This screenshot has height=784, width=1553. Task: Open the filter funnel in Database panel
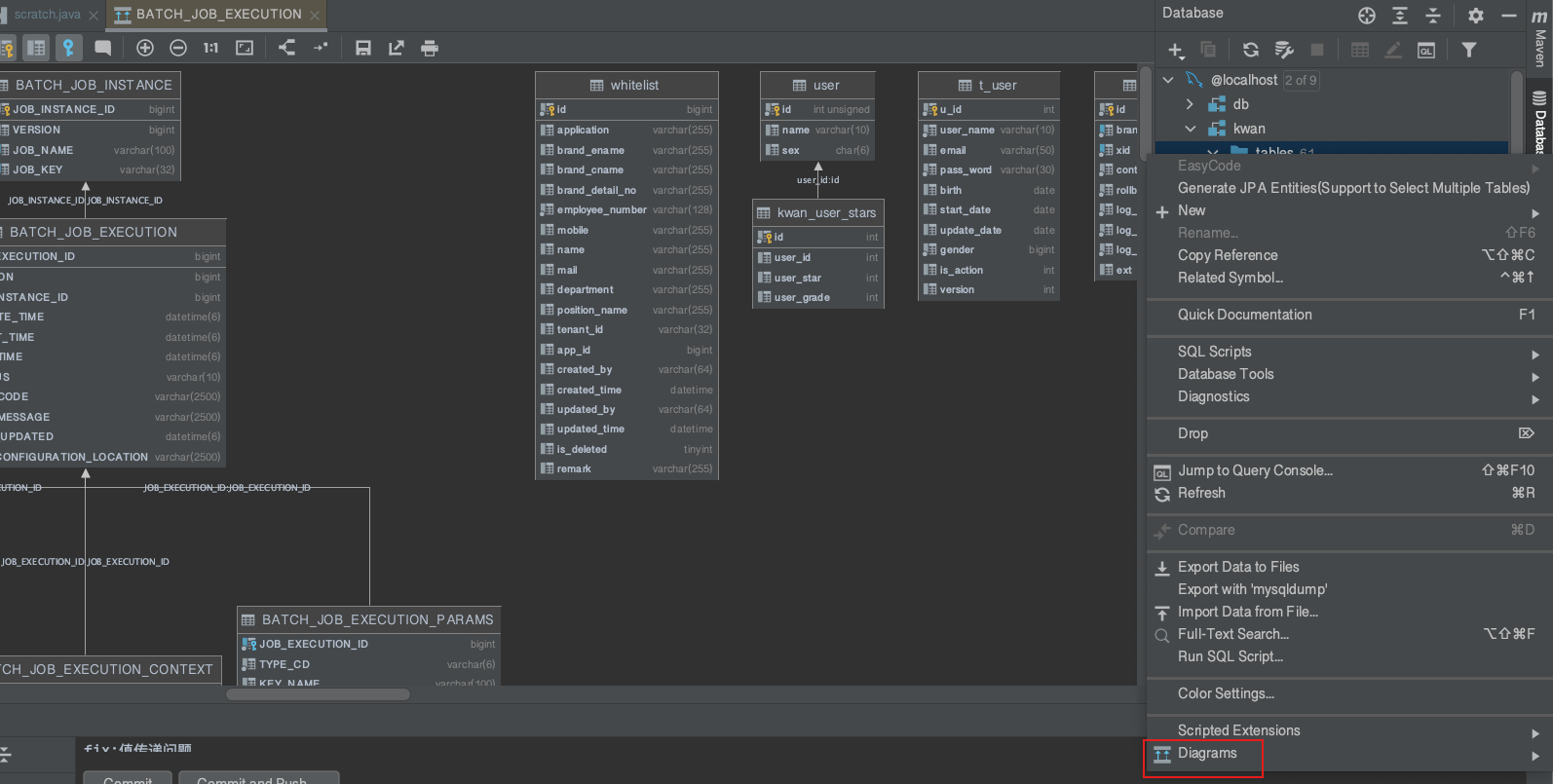pos(1469,50)
